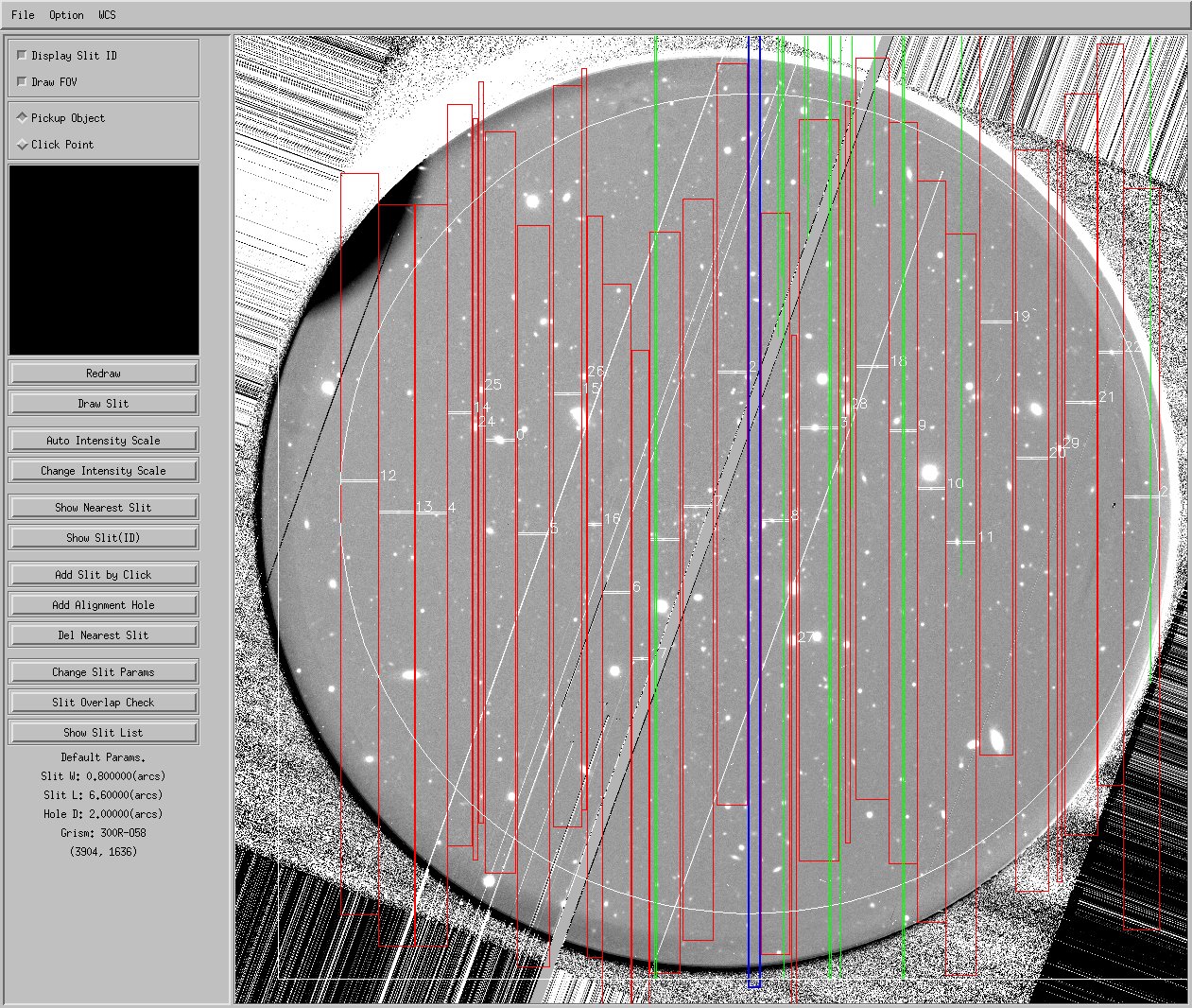Viewport: 1192px width, 1008px height.
Task: Run the Slit Overlap Check
Action: (103, 702)
